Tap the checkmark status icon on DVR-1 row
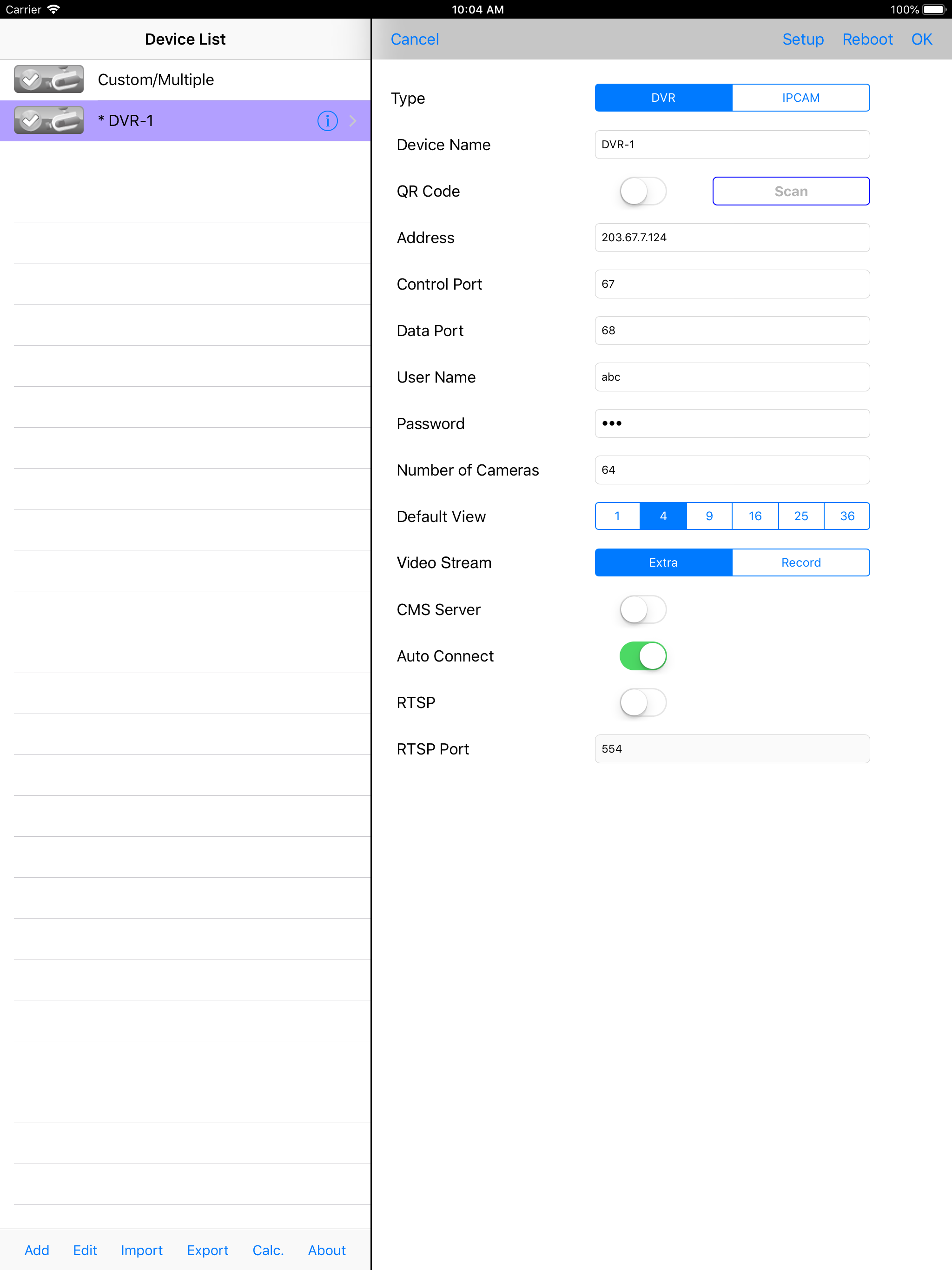The image size is (952, 1270). point(32,120)
